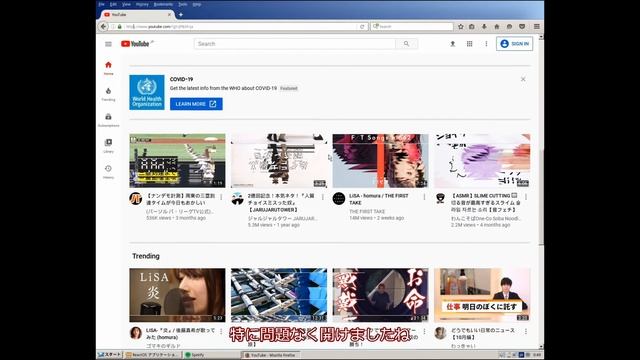
Task: Select Home in the left sidebar
Action: click(x=108, y=68)
